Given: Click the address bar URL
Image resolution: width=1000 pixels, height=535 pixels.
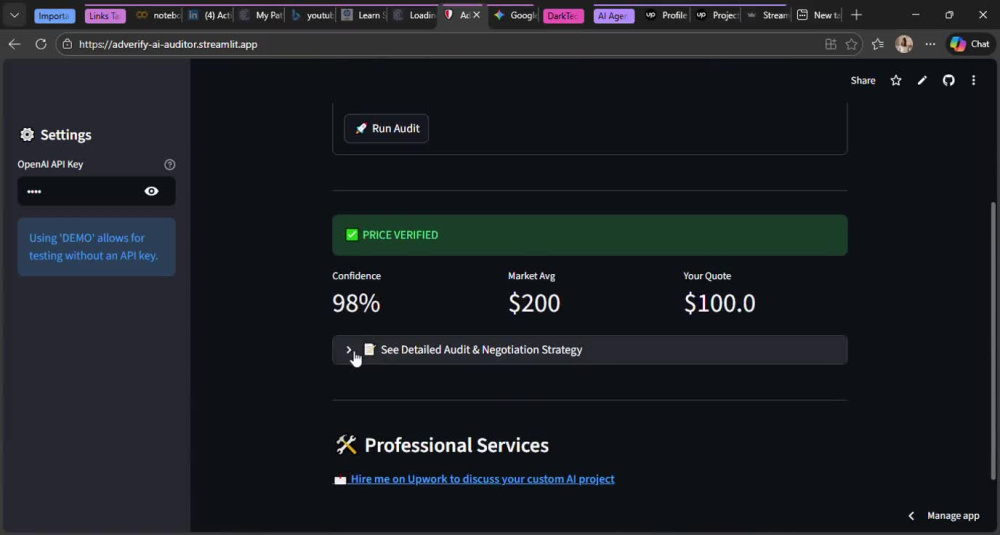Looking at the screenshot, I should [x=168, y=44].
